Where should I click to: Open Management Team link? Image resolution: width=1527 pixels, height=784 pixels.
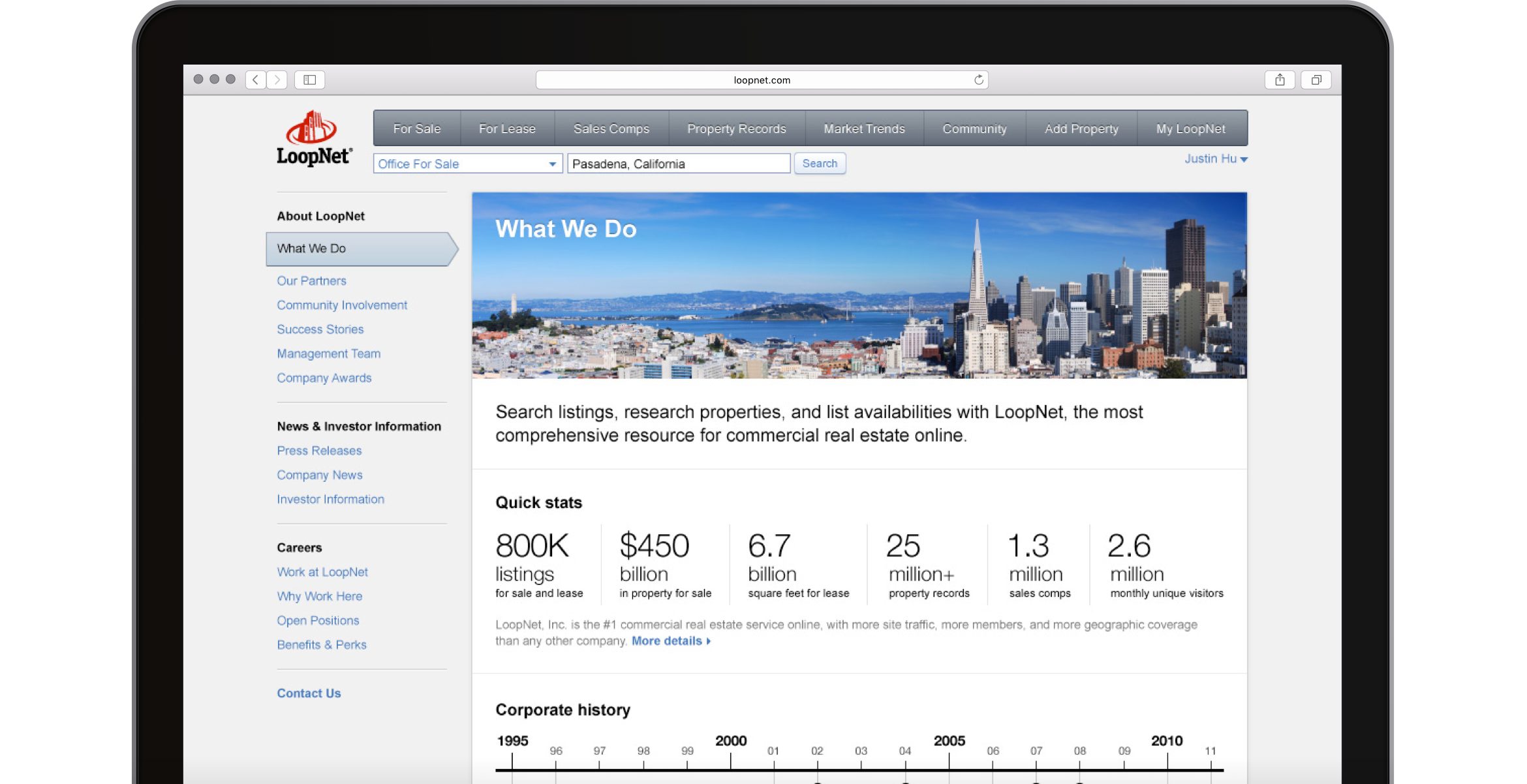(x=328, y=353)
